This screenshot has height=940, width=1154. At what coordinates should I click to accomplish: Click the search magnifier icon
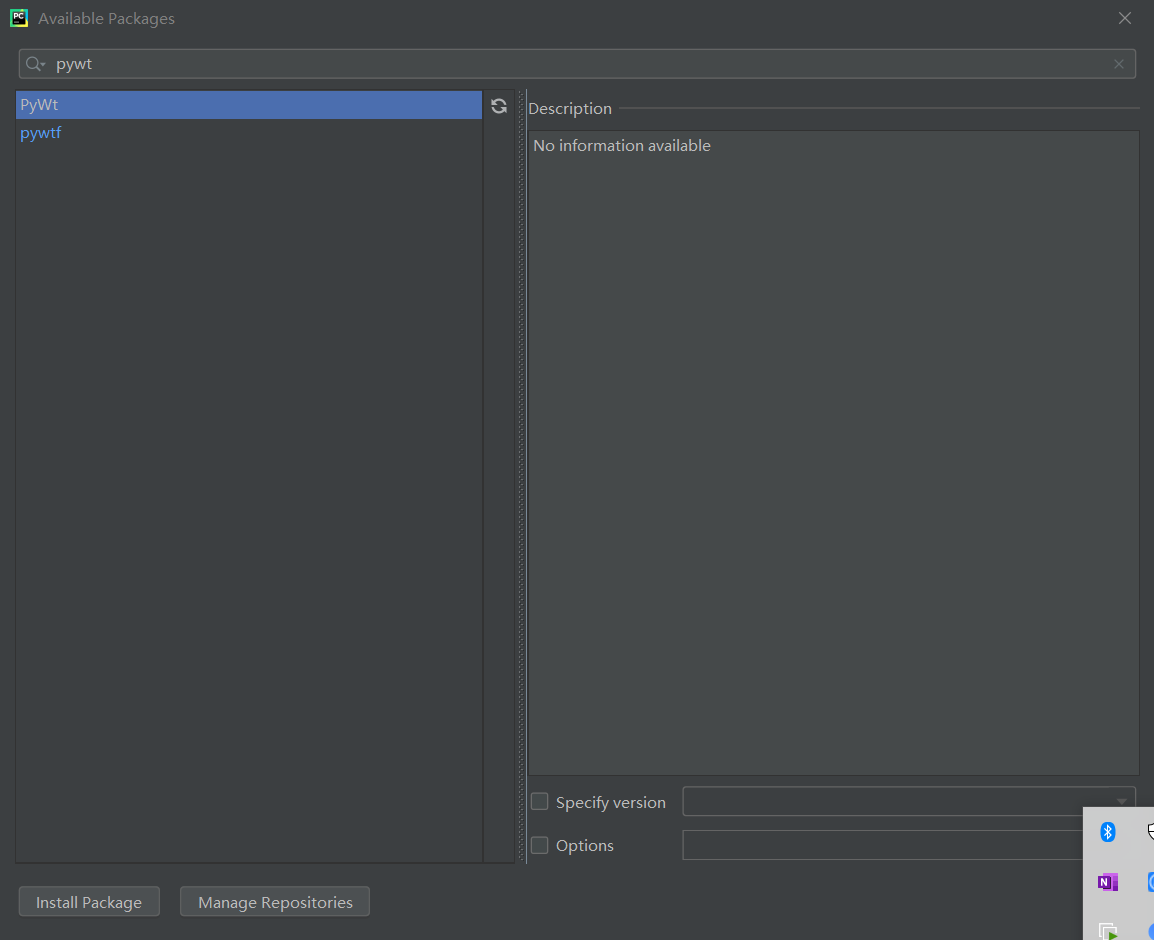click(x=31, y=63)
